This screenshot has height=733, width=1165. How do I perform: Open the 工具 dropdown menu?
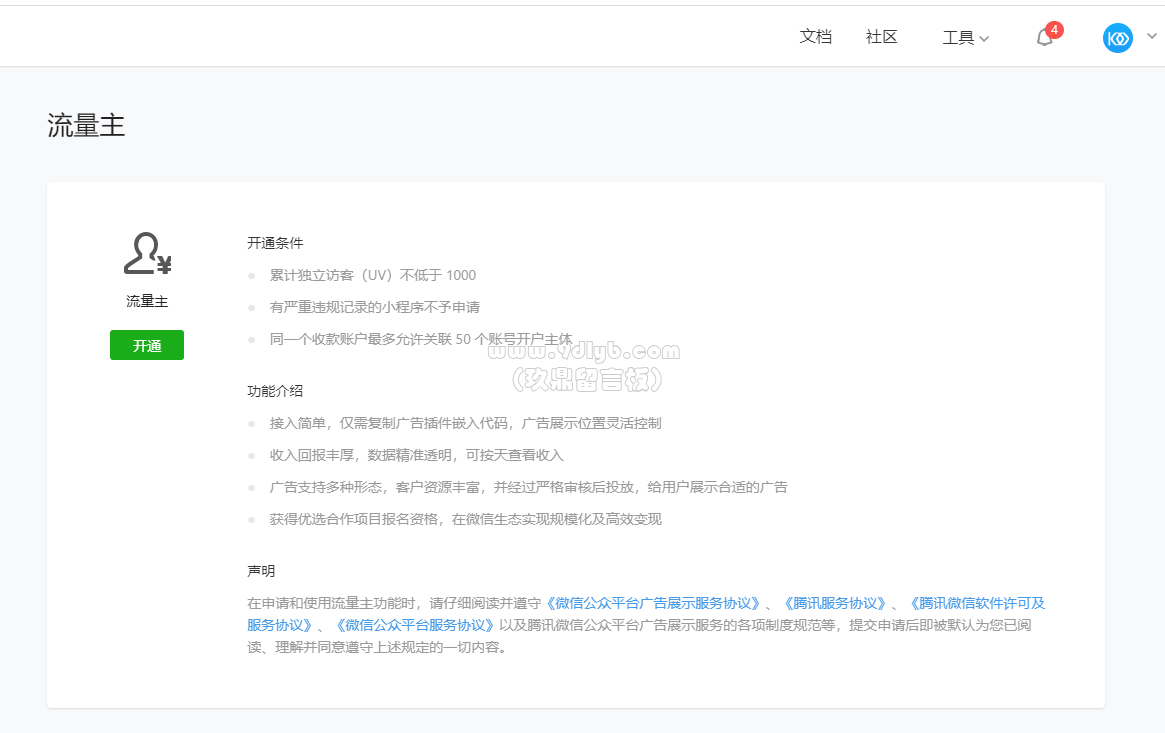[x=965, y=38]
